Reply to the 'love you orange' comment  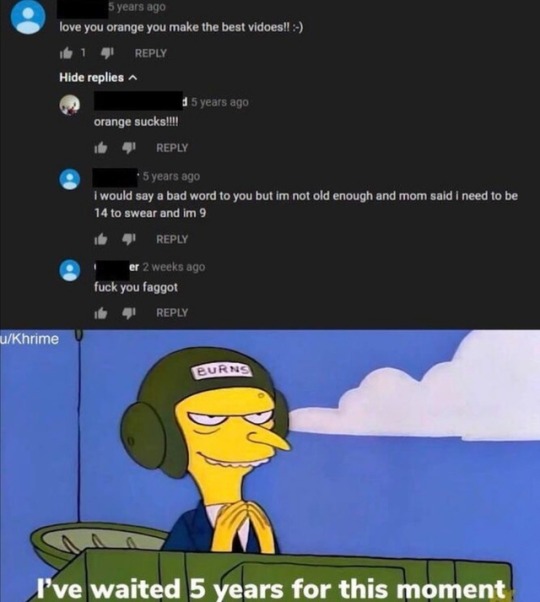click(x=150, y=53)
